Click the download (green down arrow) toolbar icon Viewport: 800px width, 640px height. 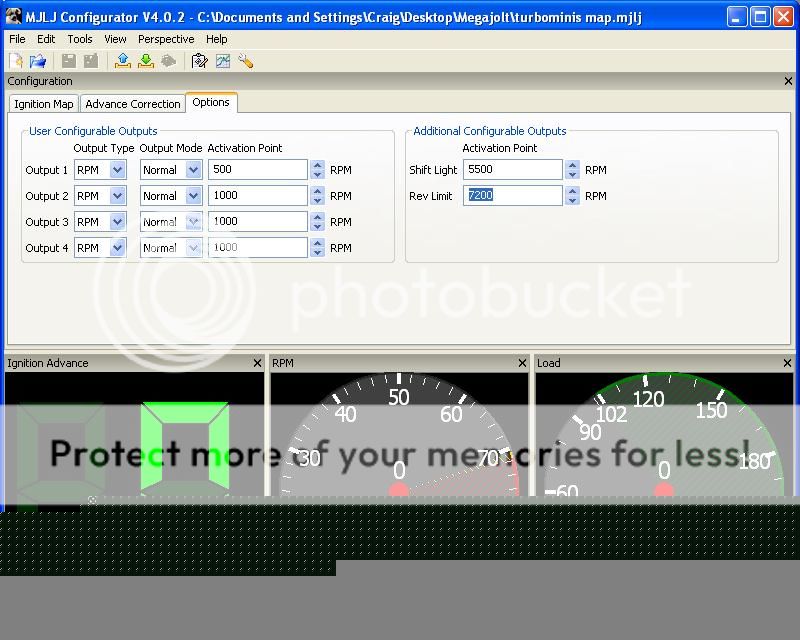coord(146,61)
